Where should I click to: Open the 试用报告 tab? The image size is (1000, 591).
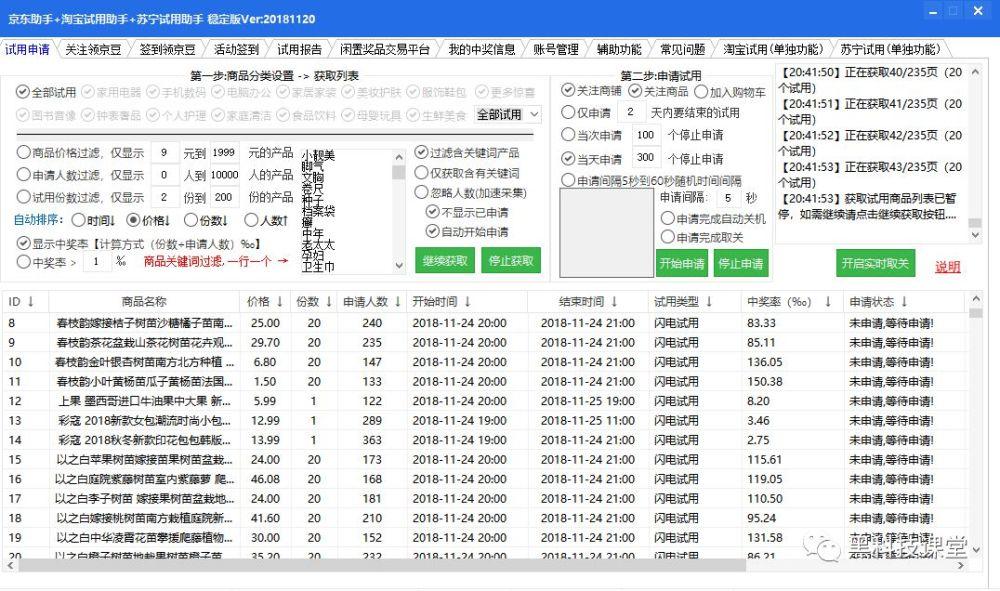coord(299,49)
